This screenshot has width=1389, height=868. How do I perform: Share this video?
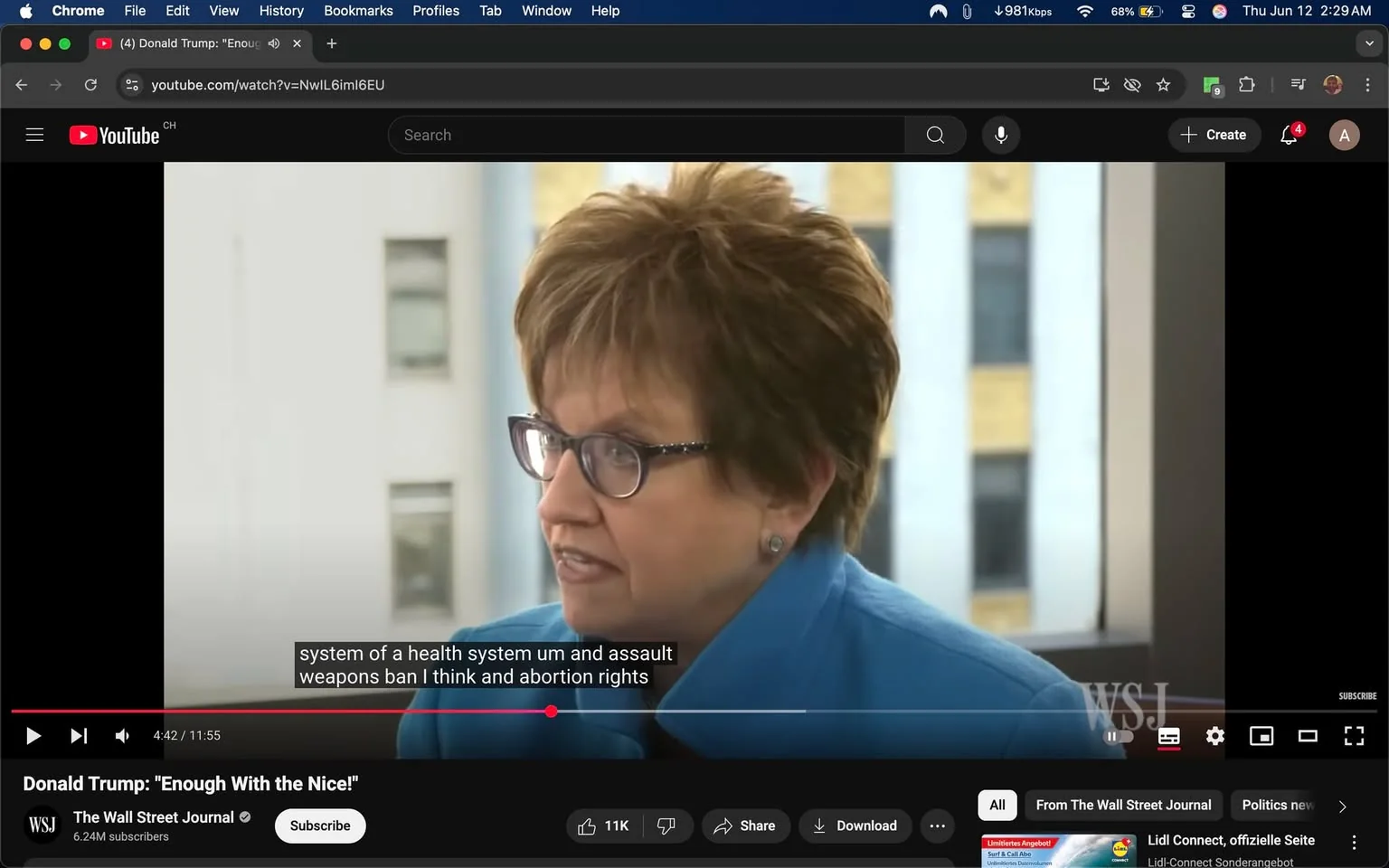click(744, 826)
